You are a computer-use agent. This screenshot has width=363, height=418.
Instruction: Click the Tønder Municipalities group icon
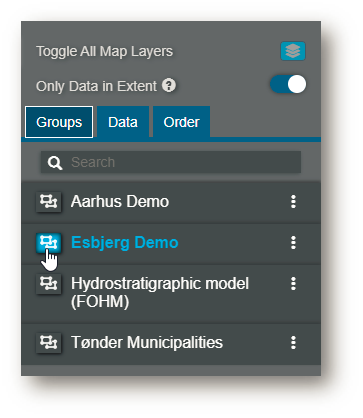click(x=49, y=342)
